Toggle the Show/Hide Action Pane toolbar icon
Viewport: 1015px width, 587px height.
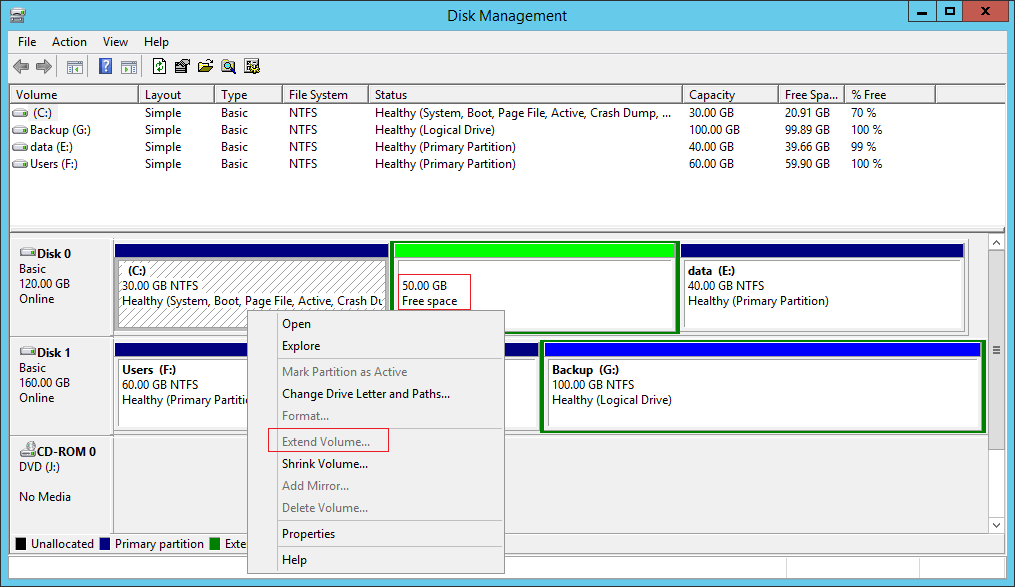tap(129, 67)
